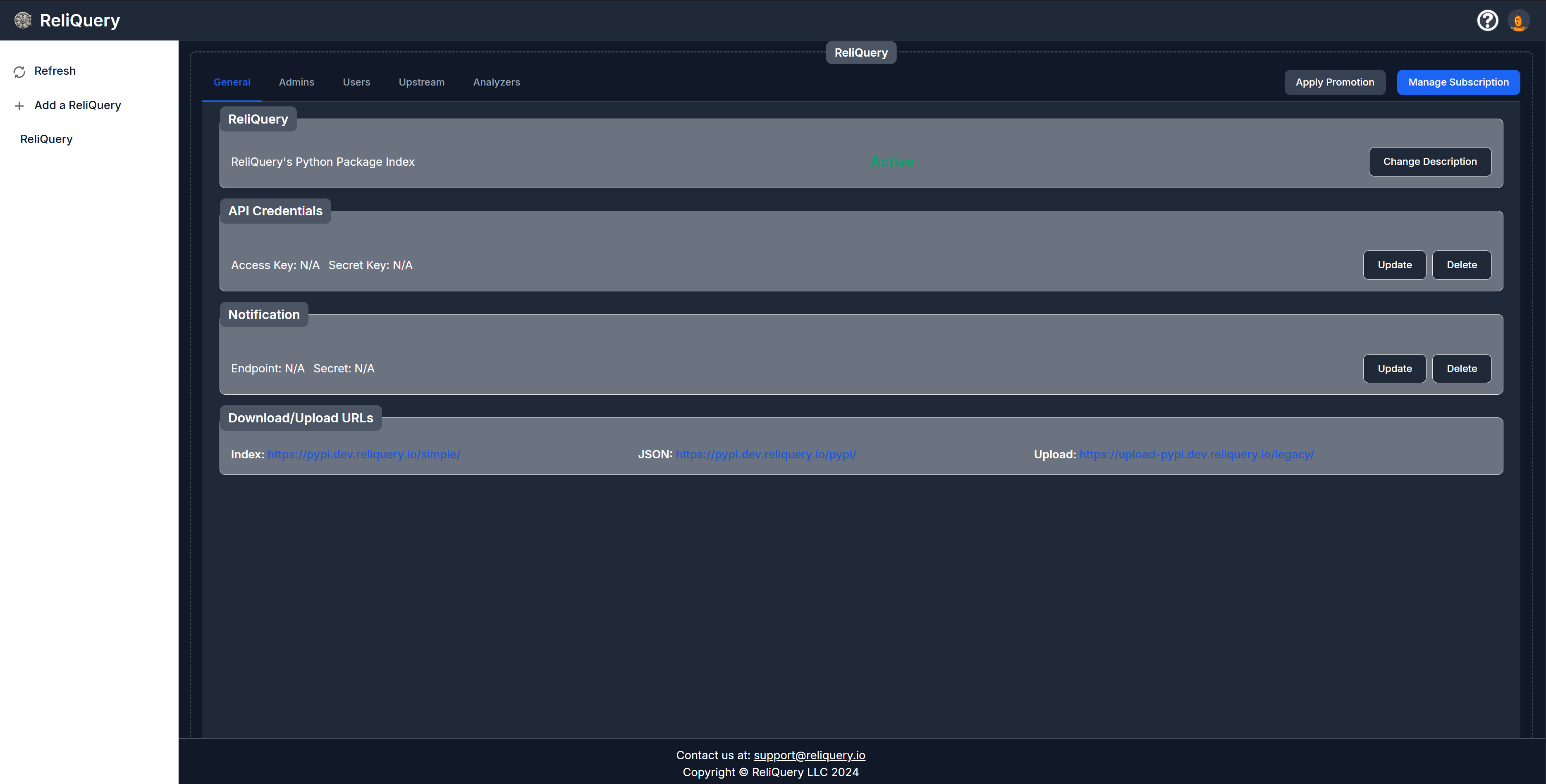The height and width of the screenshot is (784, 1546).
Task: Switch to the Users tab
Action: coord(356,82)
